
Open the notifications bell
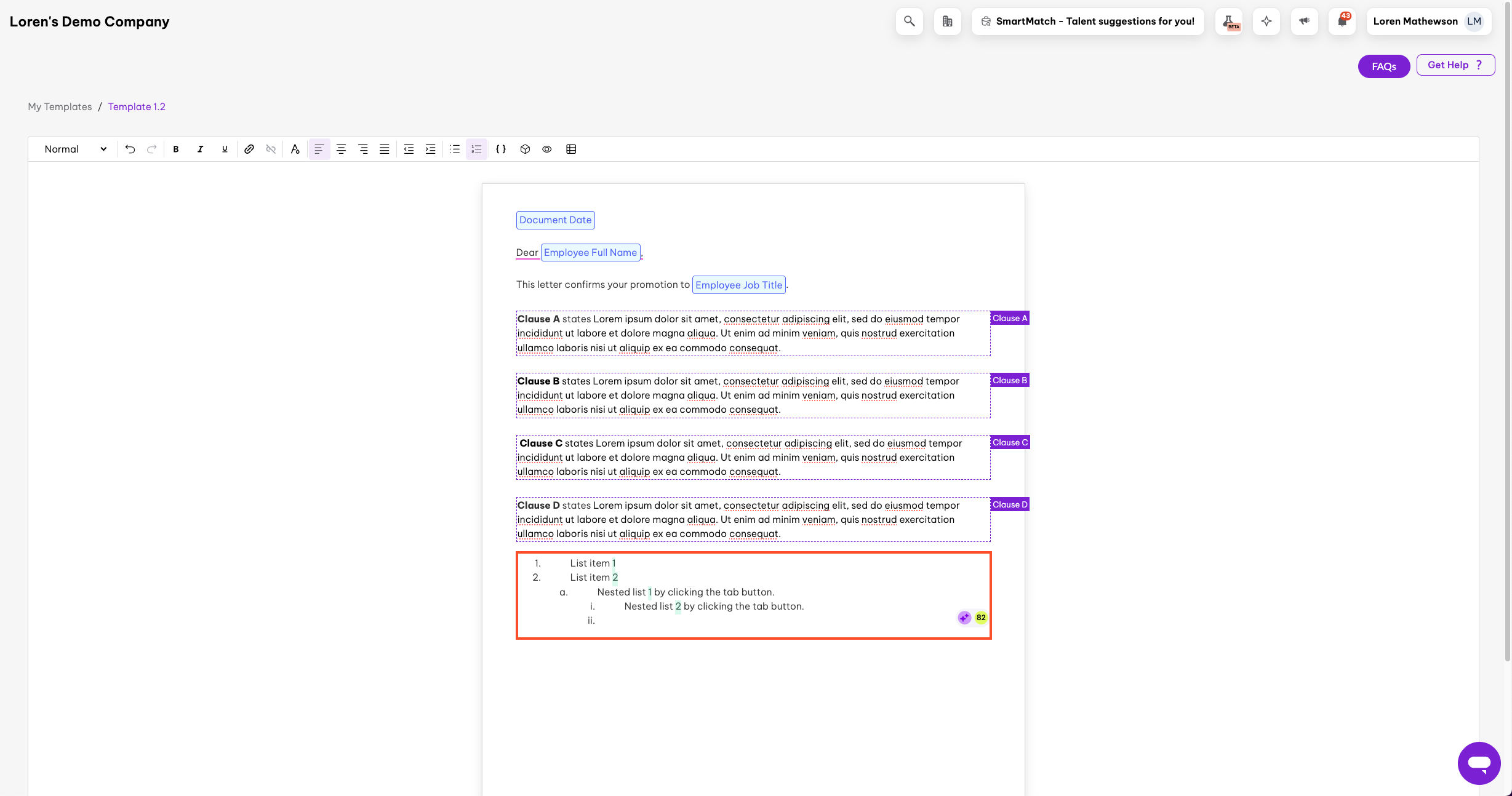[x=1342, y=22]
